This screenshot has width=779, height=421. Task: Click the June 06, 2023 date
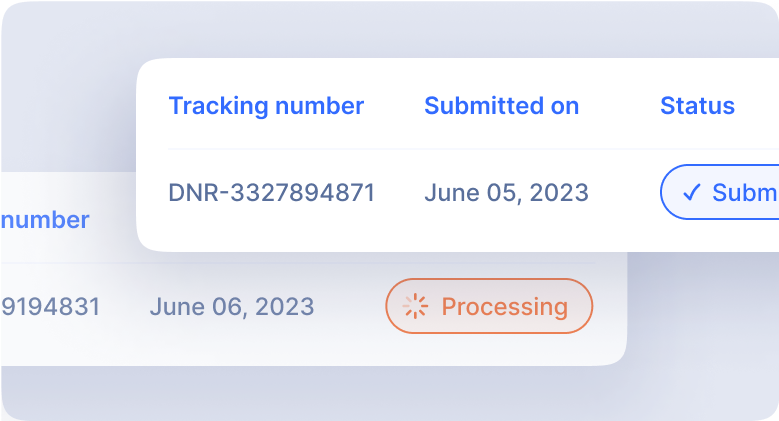pyautogui.click(x=232, y=307)
